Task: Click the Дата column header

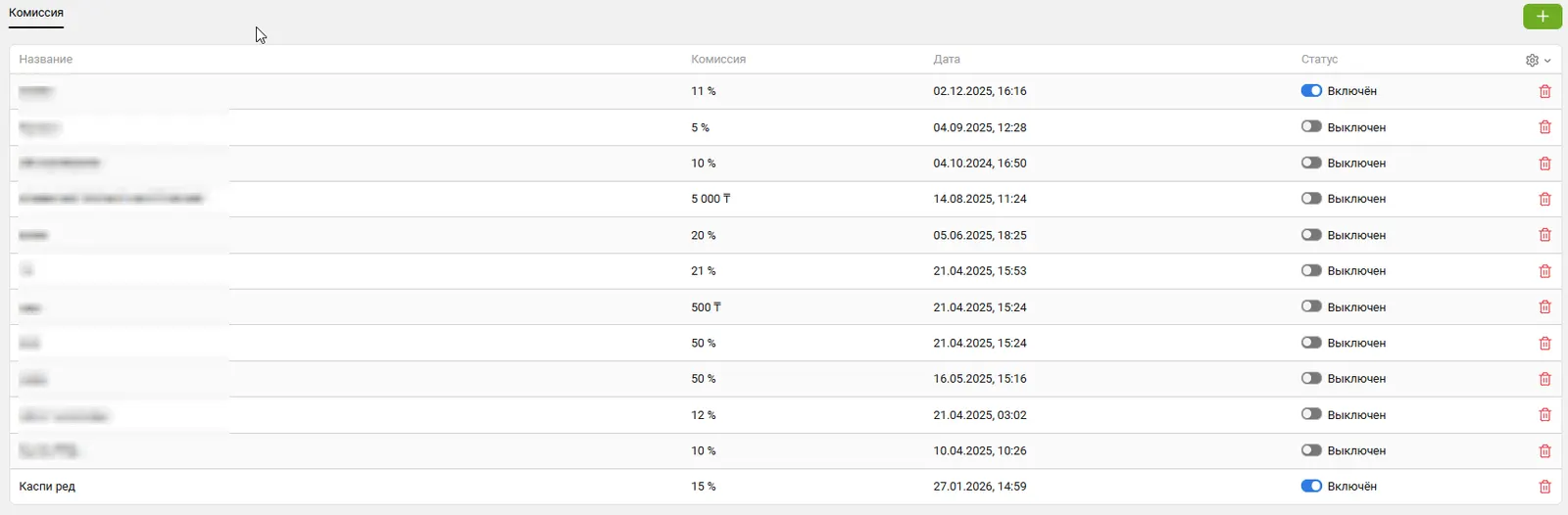Action: 947,60
